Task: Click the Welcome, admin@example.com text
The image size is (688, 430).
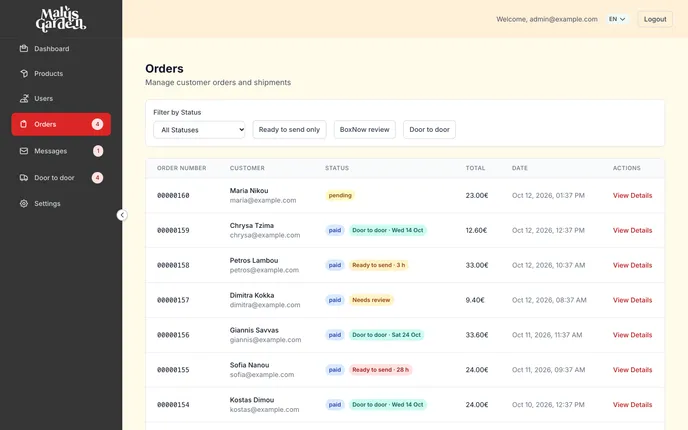Action: coord(547,19)
